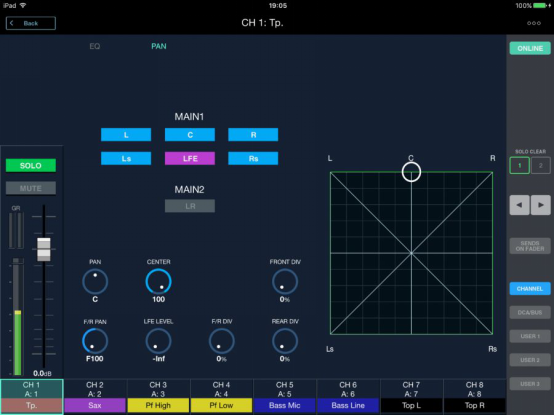Click the channel fader handle
Screen dimensions: 554x416
[44, 250]
